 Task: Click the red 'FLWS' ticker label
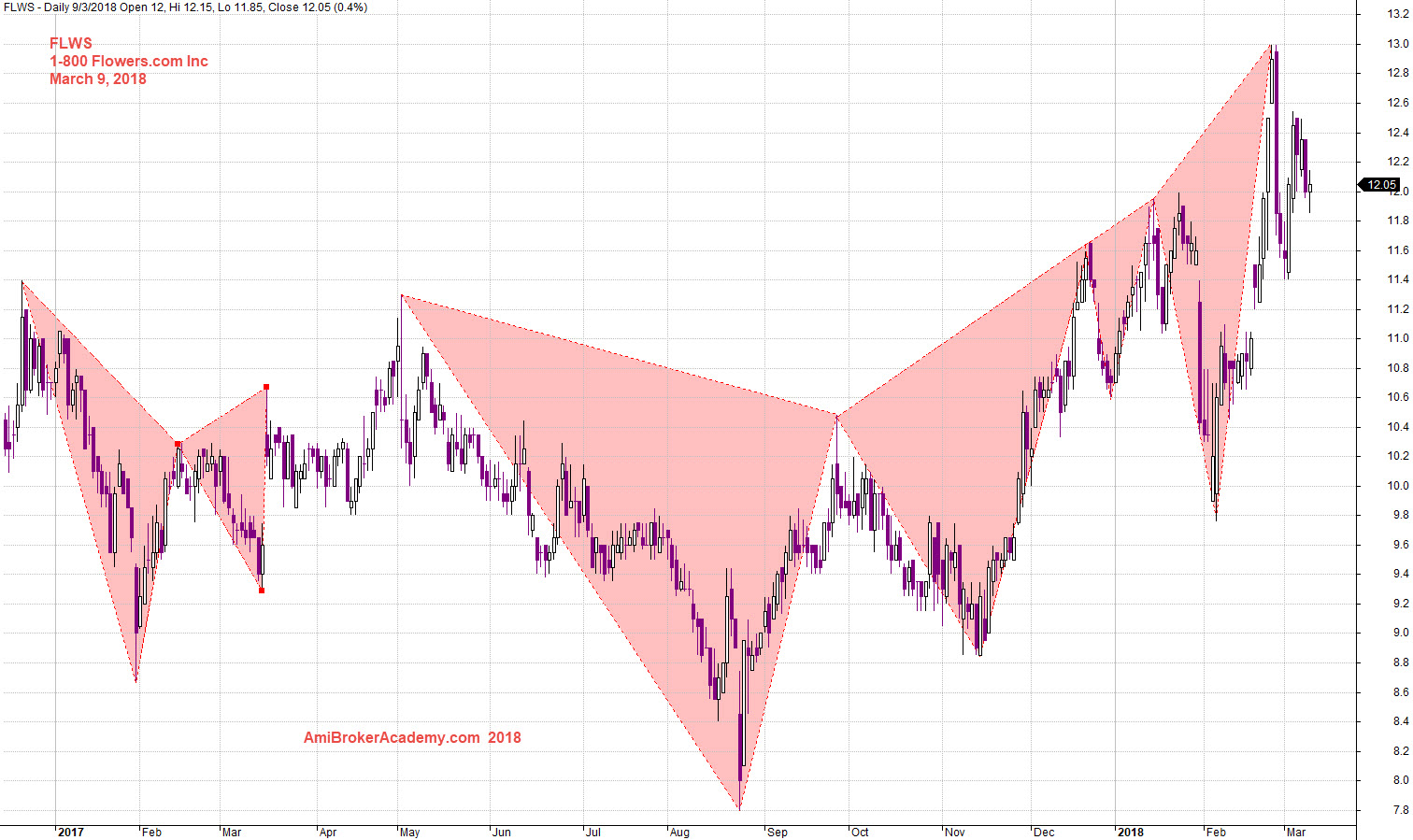71,43
